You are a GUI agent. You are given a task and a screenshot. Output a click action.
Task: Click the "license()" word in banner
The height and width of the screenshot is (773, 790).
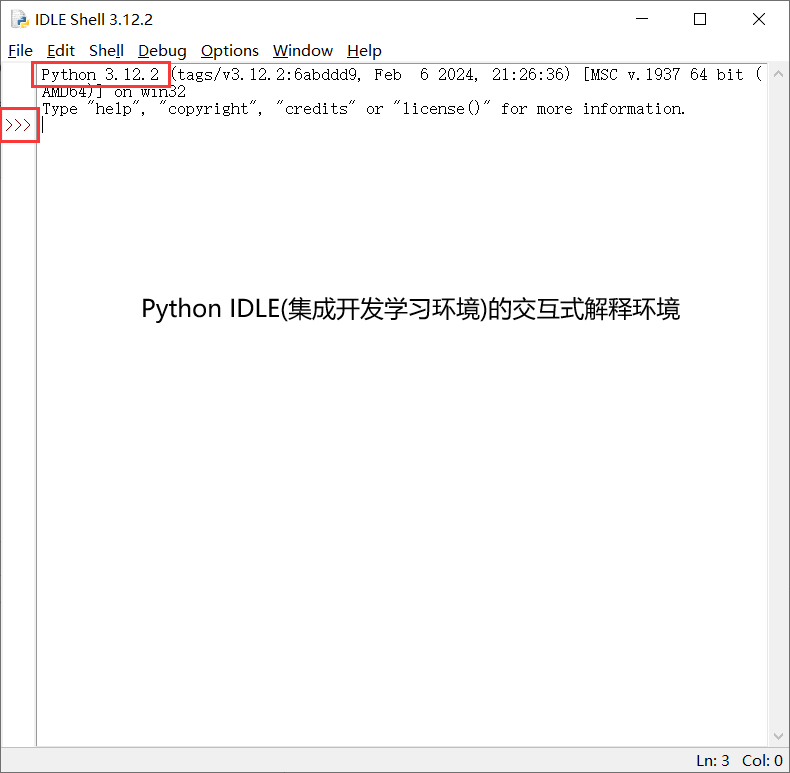click(x=441, y=109)
